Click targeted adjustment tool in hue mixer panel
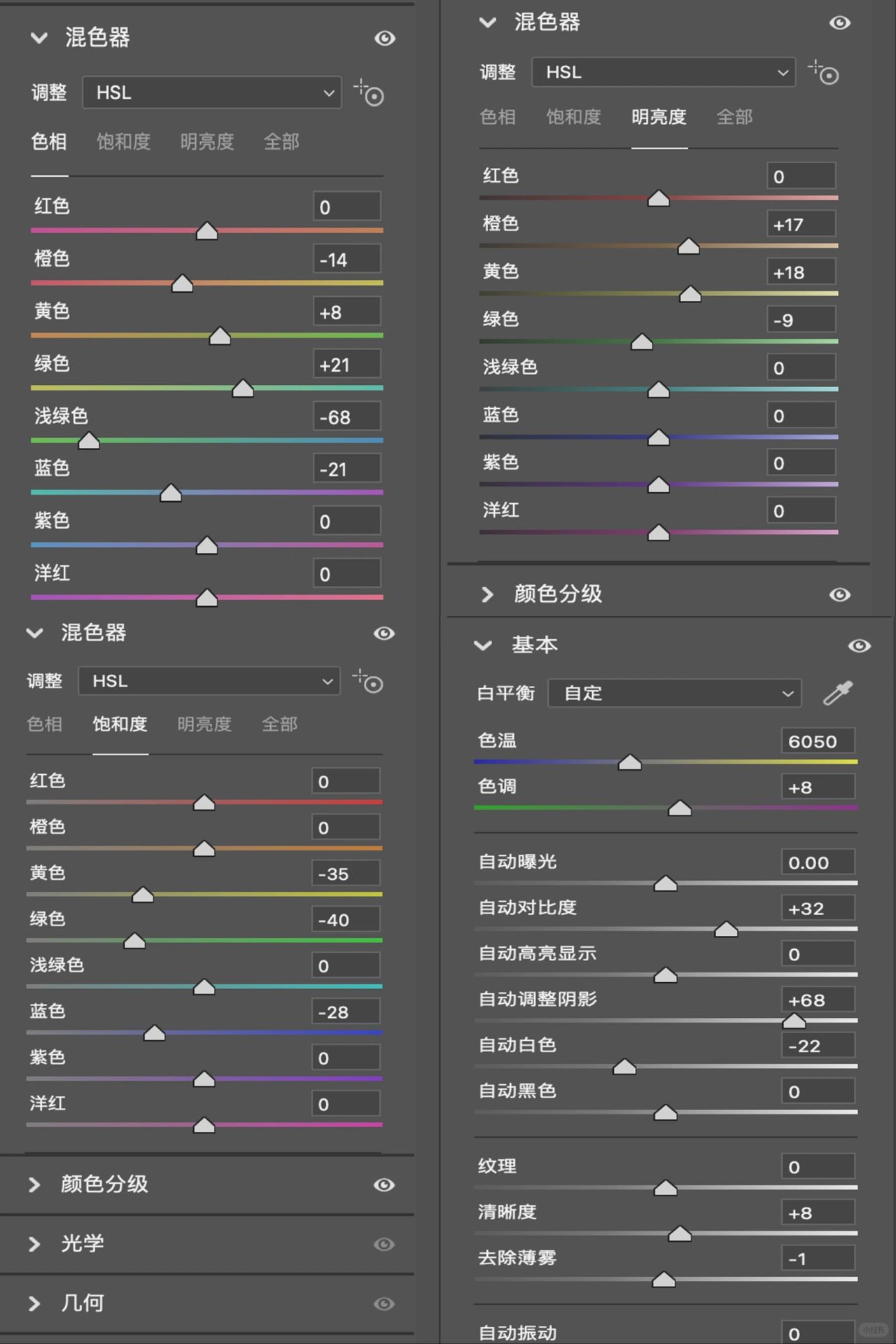This screenshot has width=896, height=1344. (369, 92)
